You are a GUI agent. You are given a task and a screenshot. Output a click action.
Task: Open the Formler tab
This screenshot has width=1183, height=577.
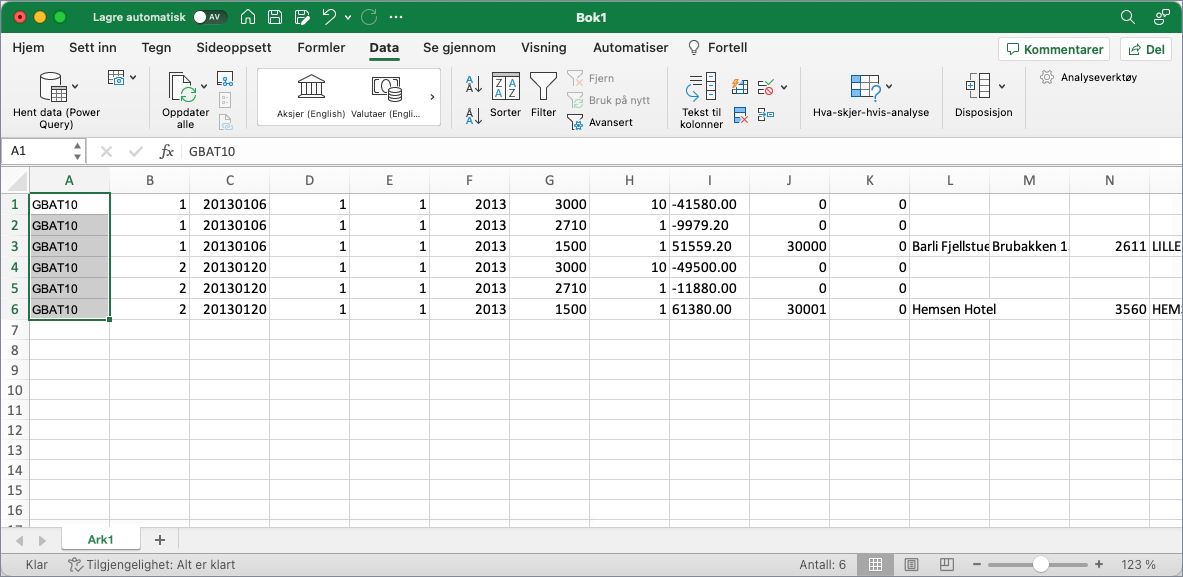click(321, 48)
